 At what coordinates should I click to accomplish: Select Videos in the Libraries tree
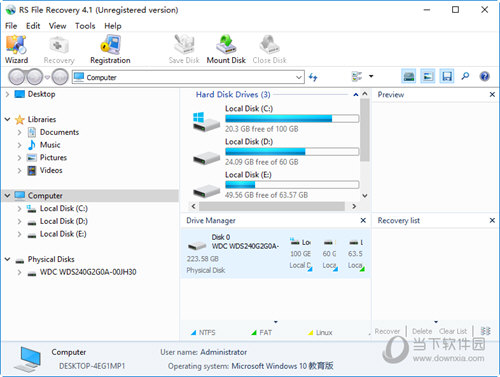click(51, 170)
